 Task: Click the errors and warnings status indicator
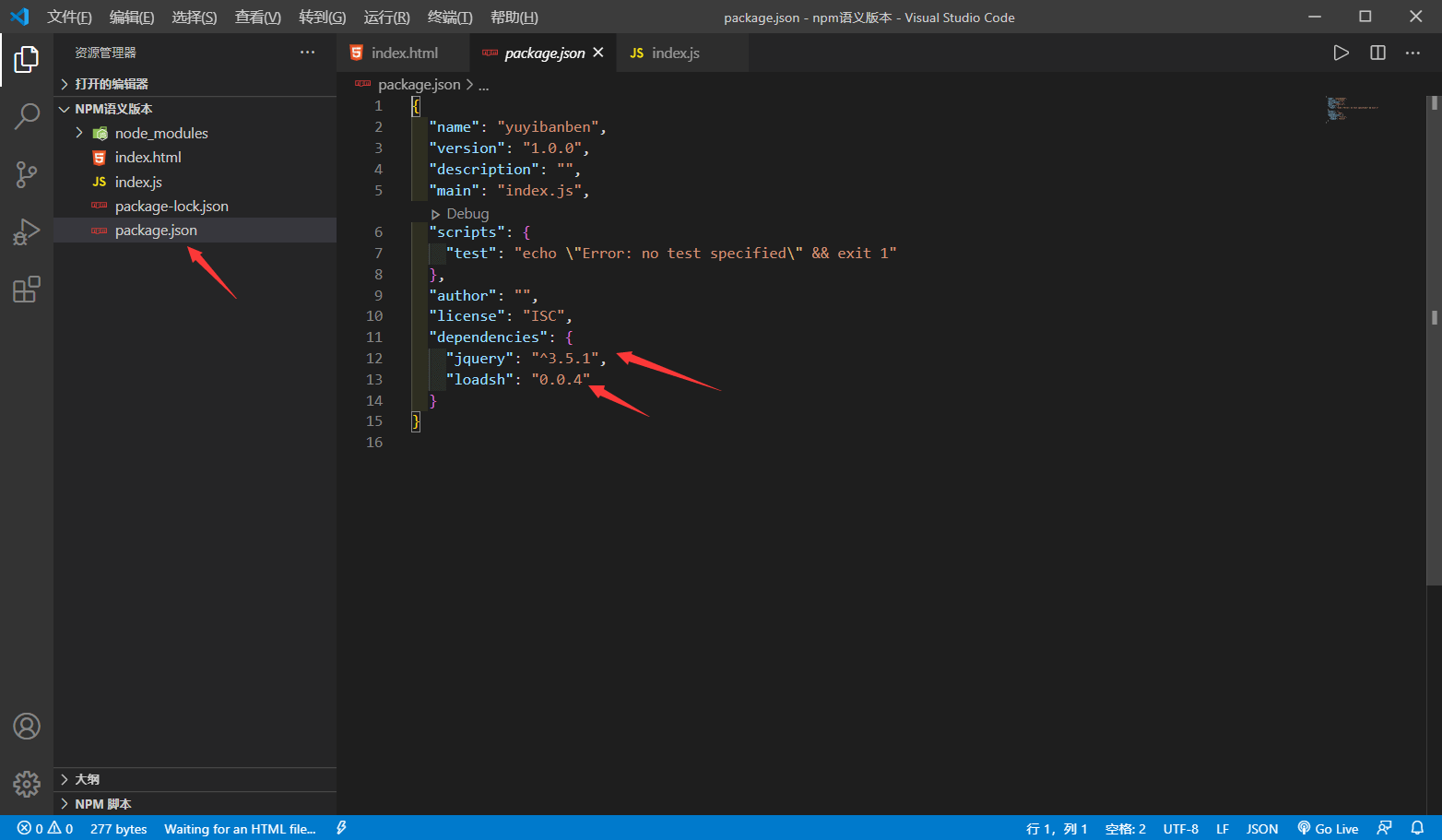[45, 828]
